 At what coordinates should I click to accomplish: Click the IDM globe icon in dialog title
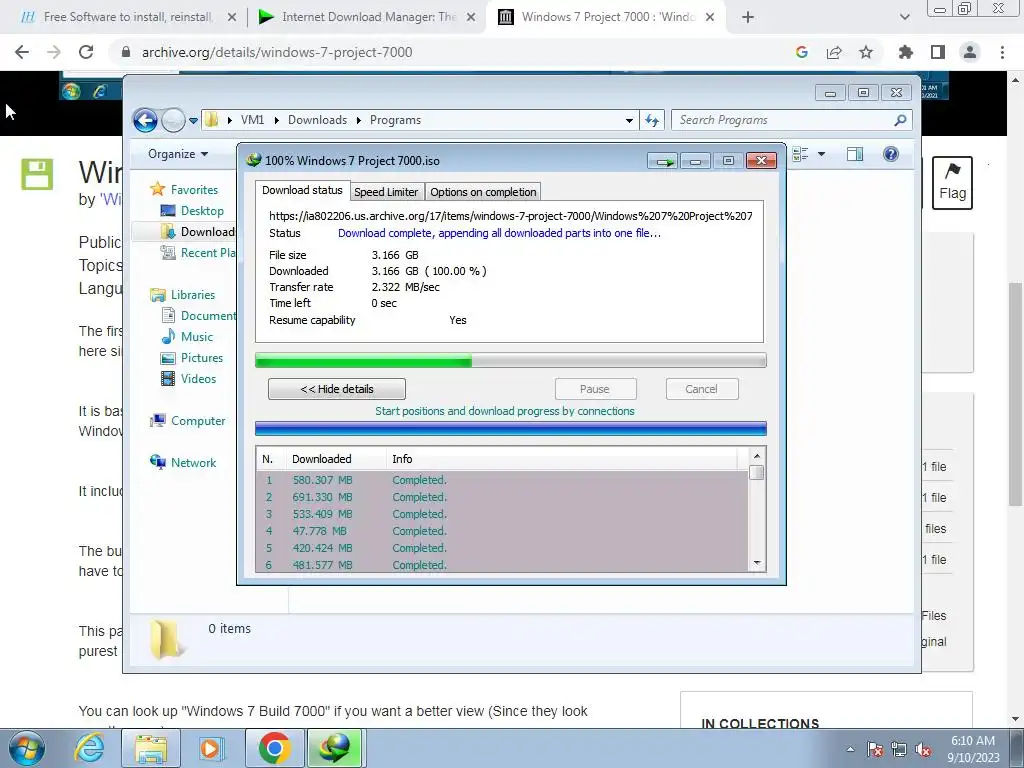[x=253, y=160]
